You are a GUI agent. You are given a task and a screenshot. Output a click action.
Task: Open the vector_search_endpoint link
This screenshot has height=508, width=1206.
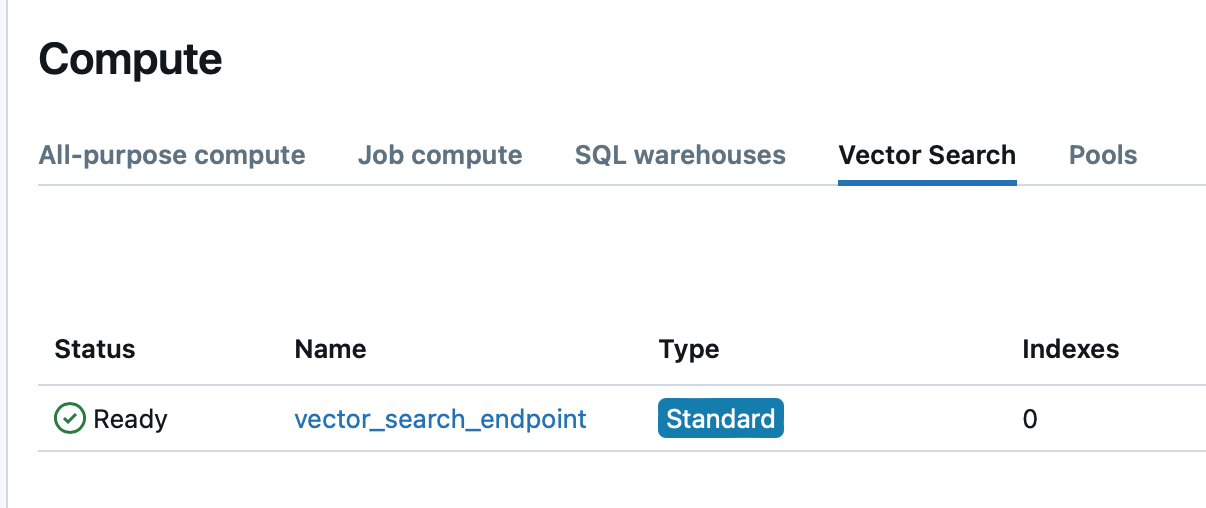tap(440, 418)
